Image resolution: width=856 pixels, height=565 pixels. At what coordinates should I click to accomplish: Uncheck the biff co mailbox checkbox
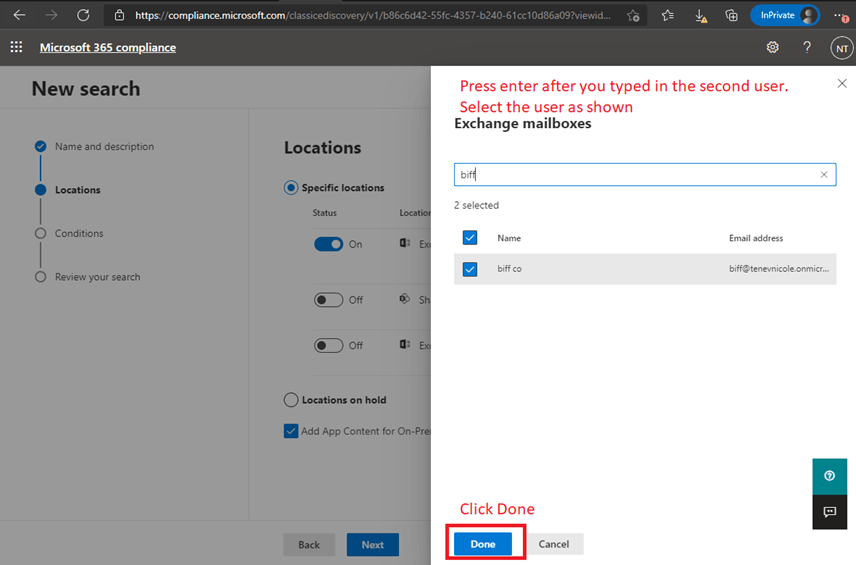pyautogui.click(x=469, y=269)
